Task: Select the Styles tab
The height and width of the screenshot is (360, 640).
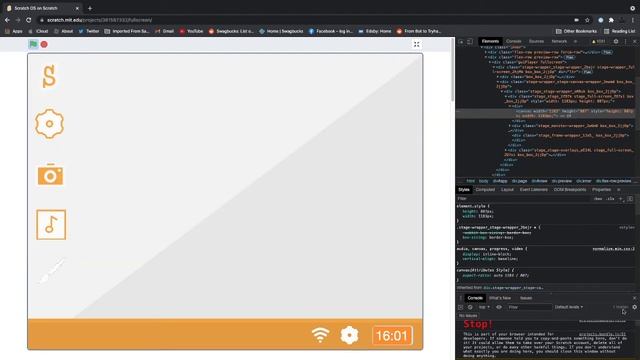Action: pos(464,190)
